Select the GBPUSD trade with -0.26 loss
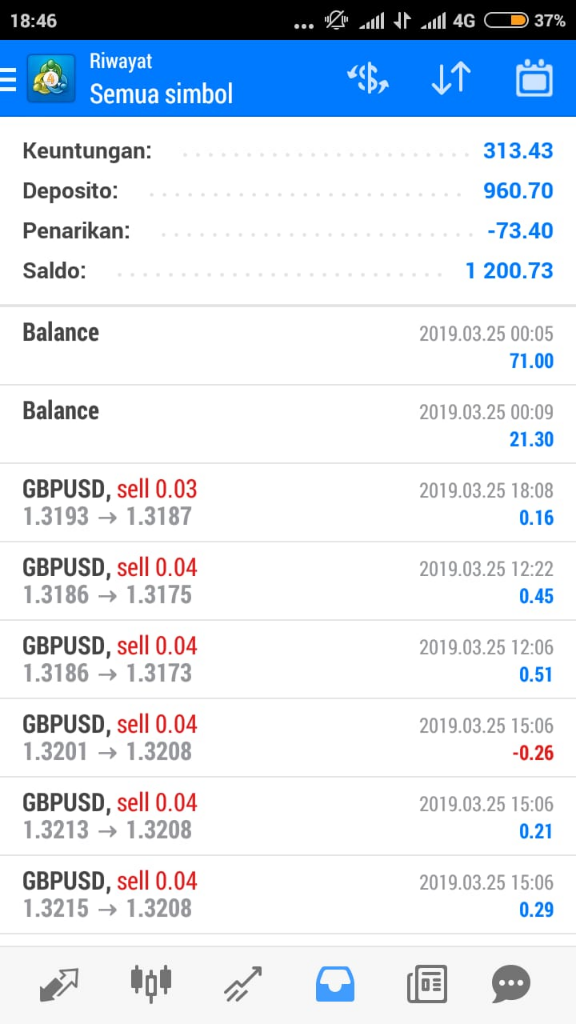 coord(288,737)
